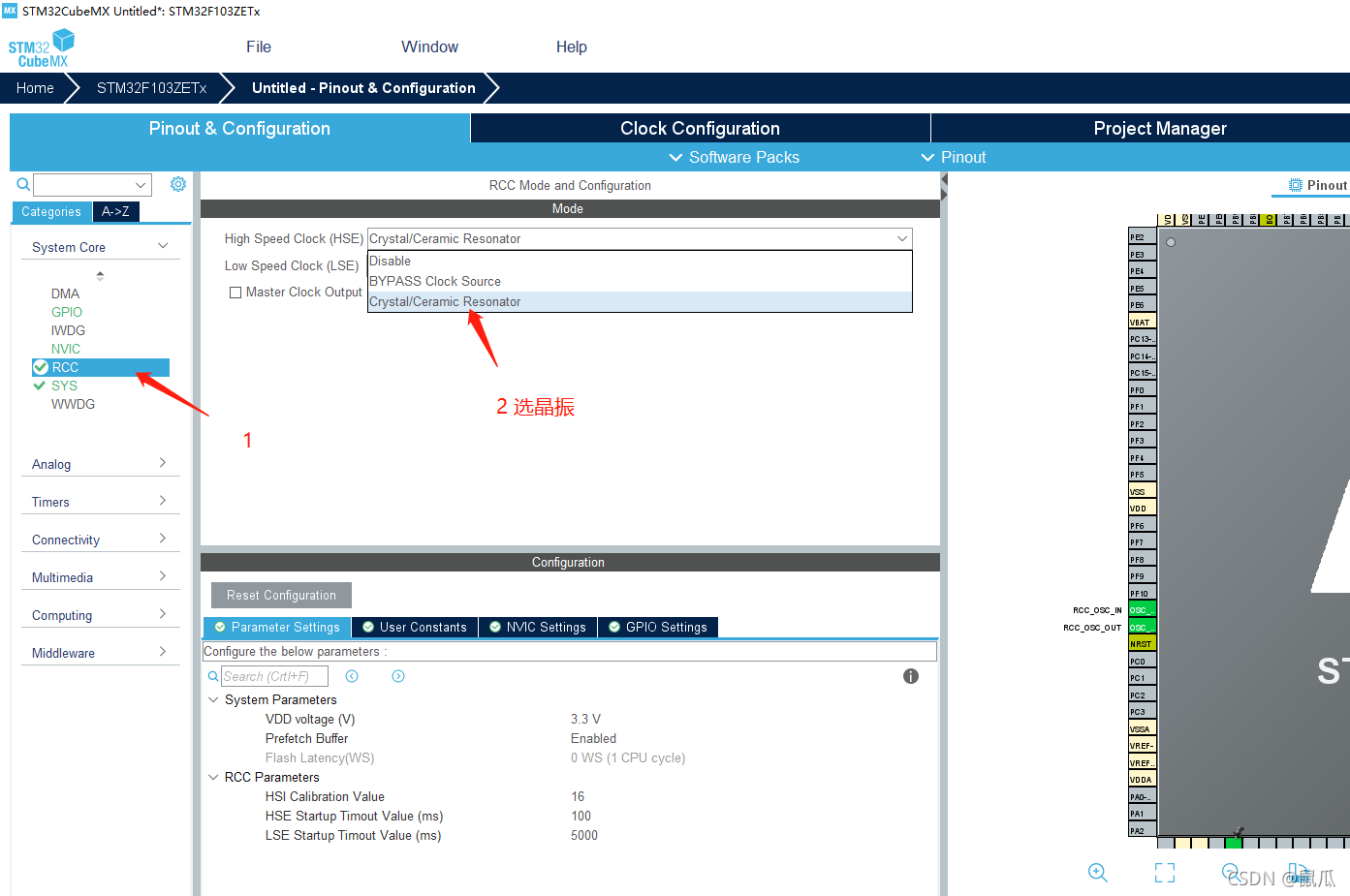Go to Home breadcrumb

pyautogui.click(x=35, y=88)
